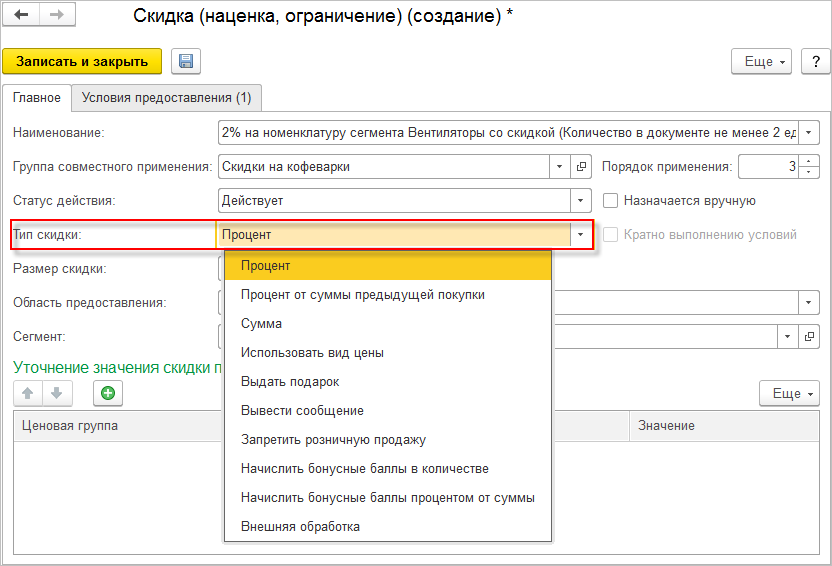Select 'Выдать подарок' from the list
The image size is (832, 566).
290,382
